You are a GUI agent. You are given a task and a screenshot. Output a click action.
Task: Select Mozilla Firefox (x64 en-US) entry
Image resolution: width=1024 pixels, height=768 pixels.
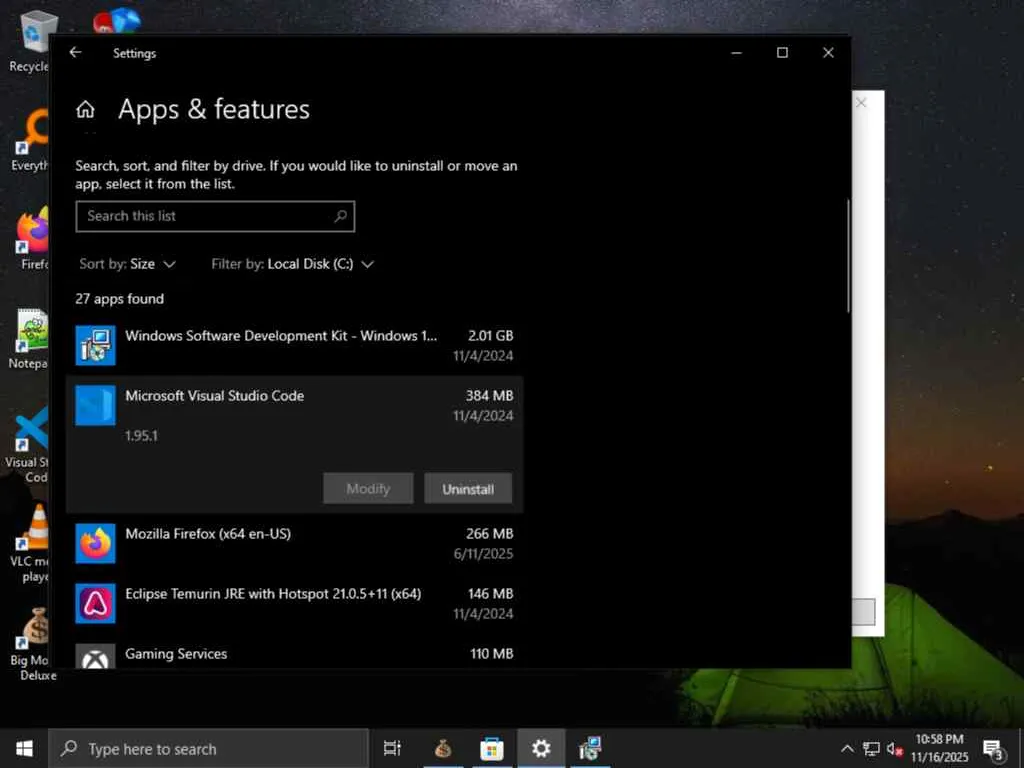click(x=295, y=543)
